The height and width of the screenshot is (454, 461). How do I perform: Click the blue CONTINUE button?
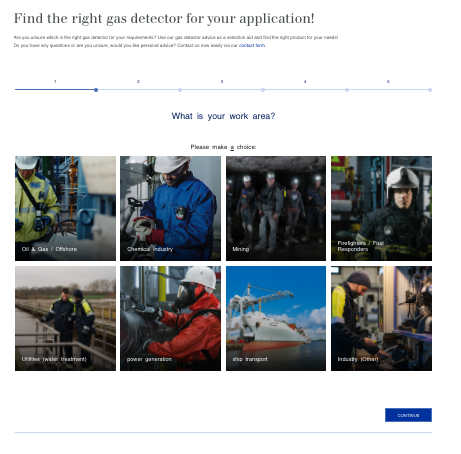[408, 415]
